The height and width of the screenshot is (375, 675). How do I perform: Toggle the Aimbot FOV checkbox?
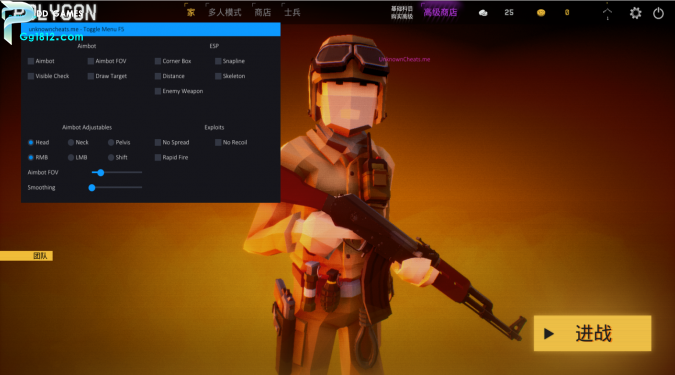point(91,61)
